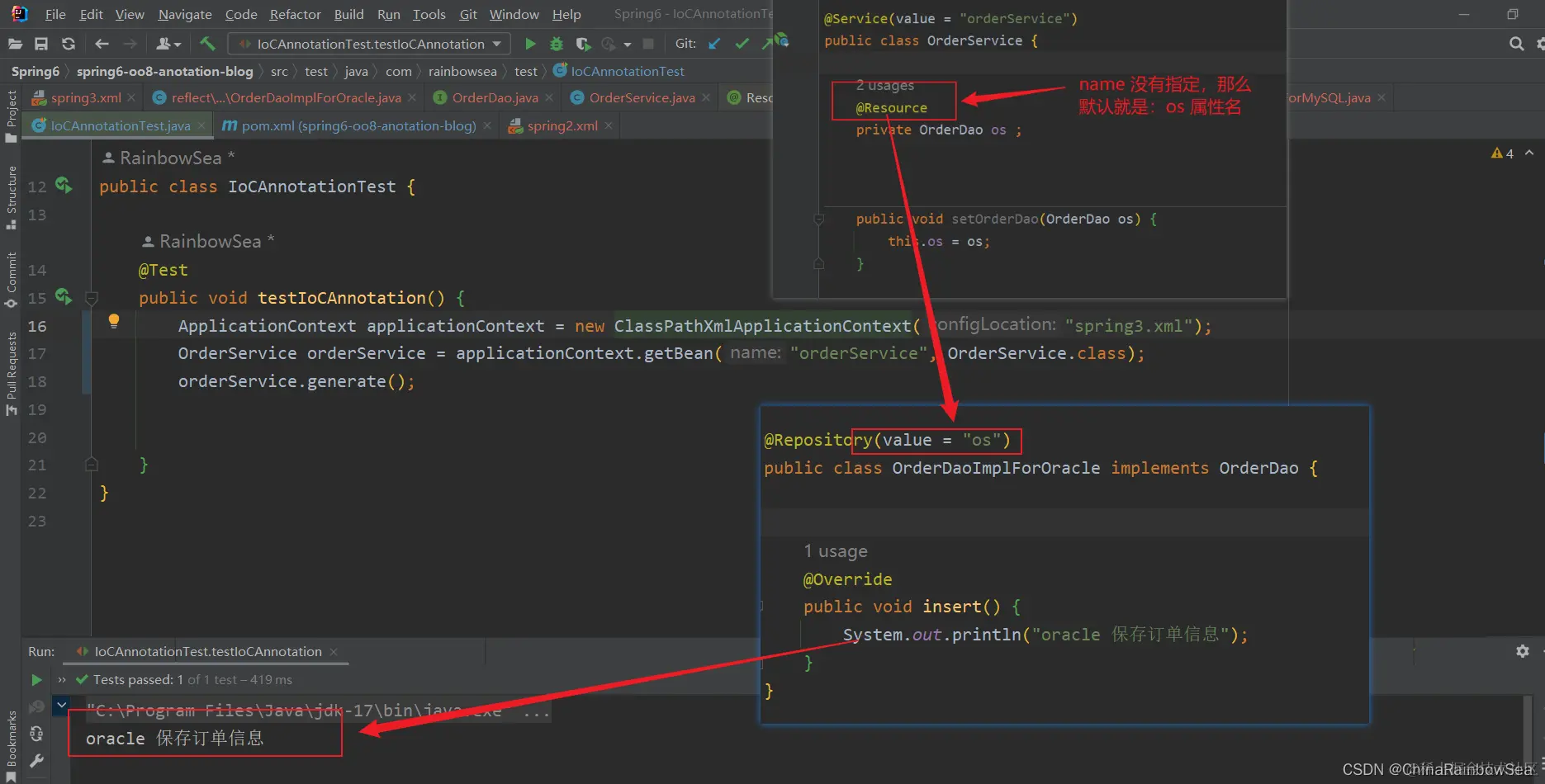The image size is (1545, 784).
Task: Run with Coverage using shield icon
Action: pyautogui.click(x=583, y=44)
